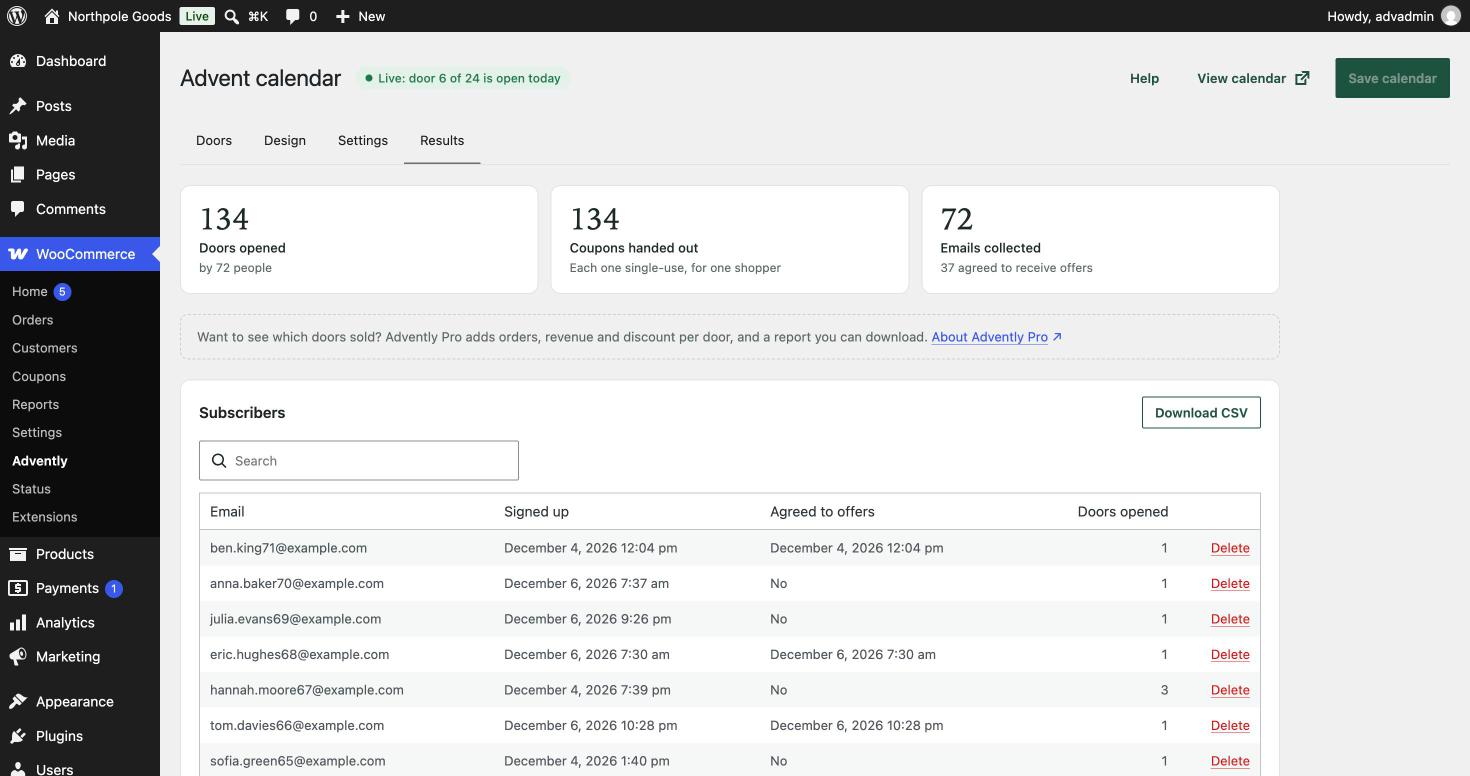This screenshot has height=776, width=1470.
Task: Click the WooCommerce logo icon
Action: [18, 254]
